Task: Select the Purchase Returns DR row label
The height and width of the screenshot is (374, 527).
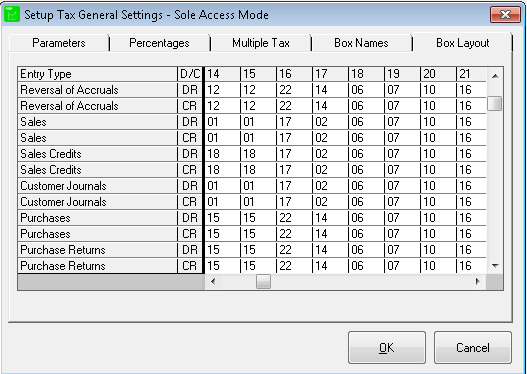Action: pos(97,250)
